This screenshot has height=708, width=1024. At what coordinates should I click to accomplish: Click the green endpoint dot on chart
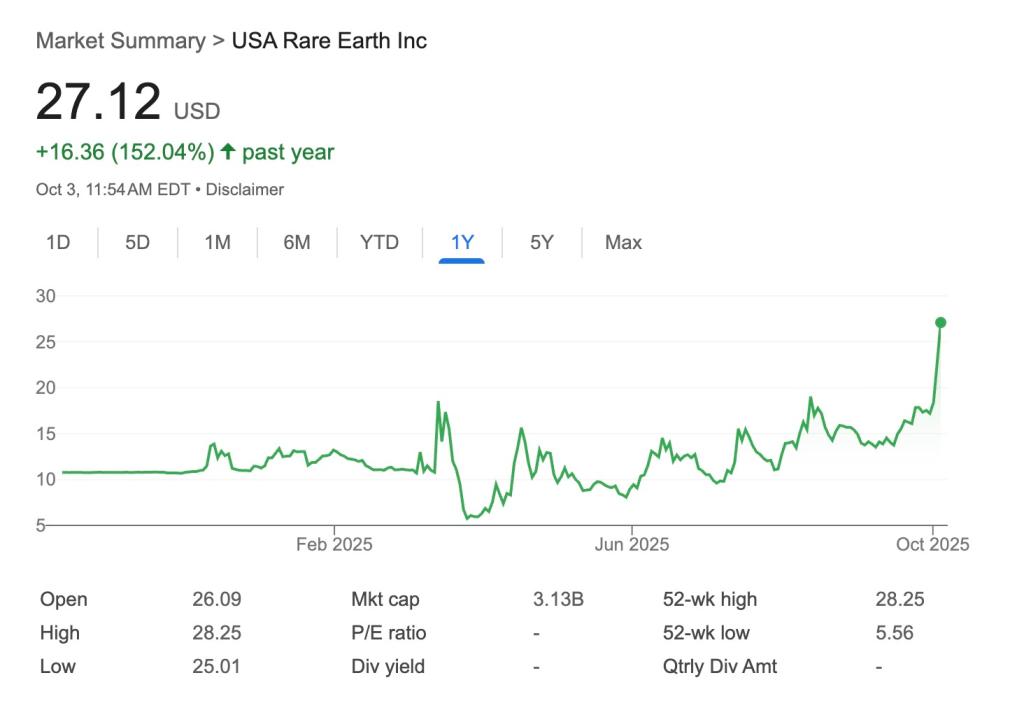pos(940,322)
